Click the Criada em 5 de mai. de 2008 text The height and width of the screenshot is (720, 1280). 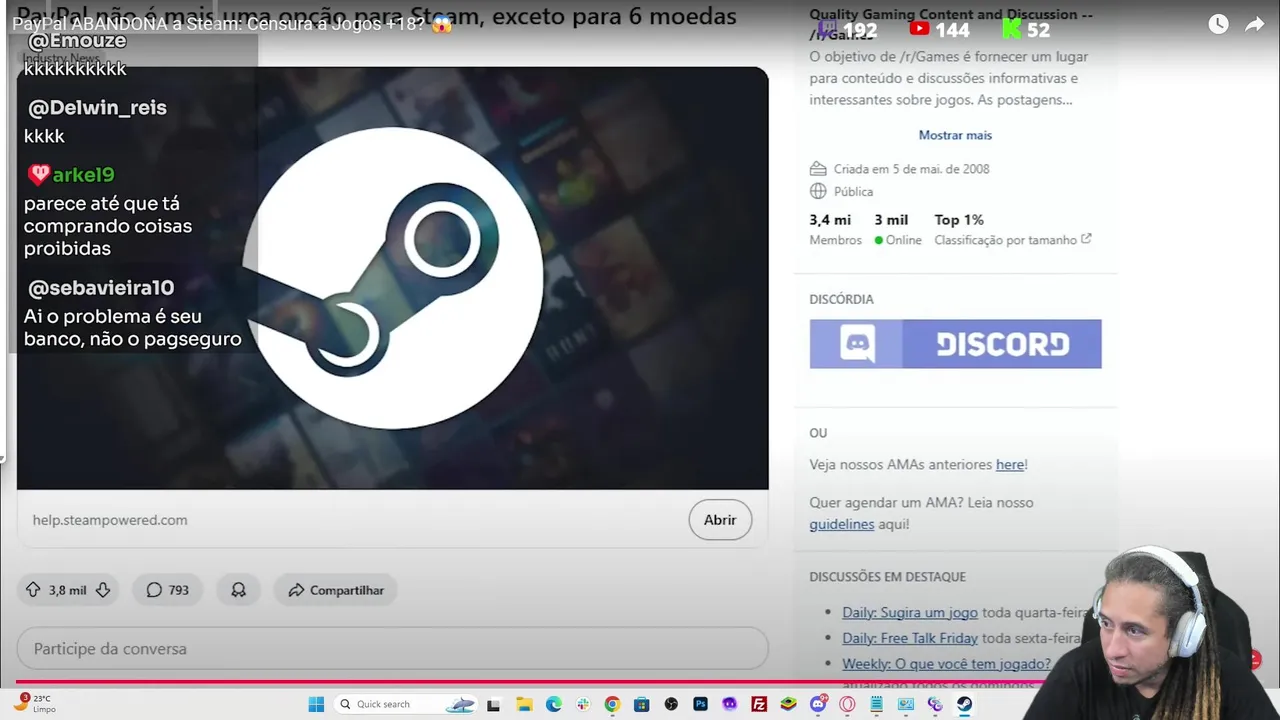click(911, 169)
